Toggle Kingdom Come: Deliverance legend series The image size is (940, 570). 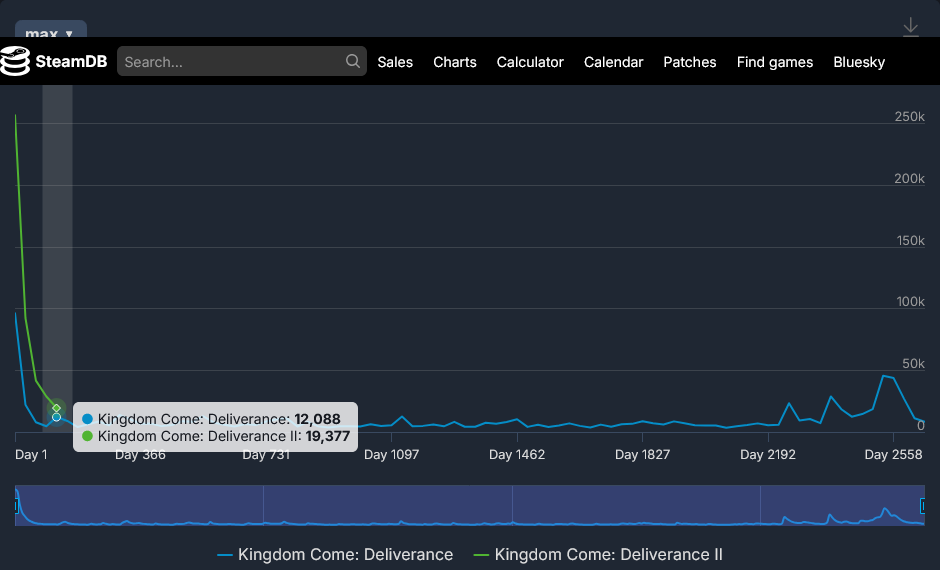[x=335, y=554]
